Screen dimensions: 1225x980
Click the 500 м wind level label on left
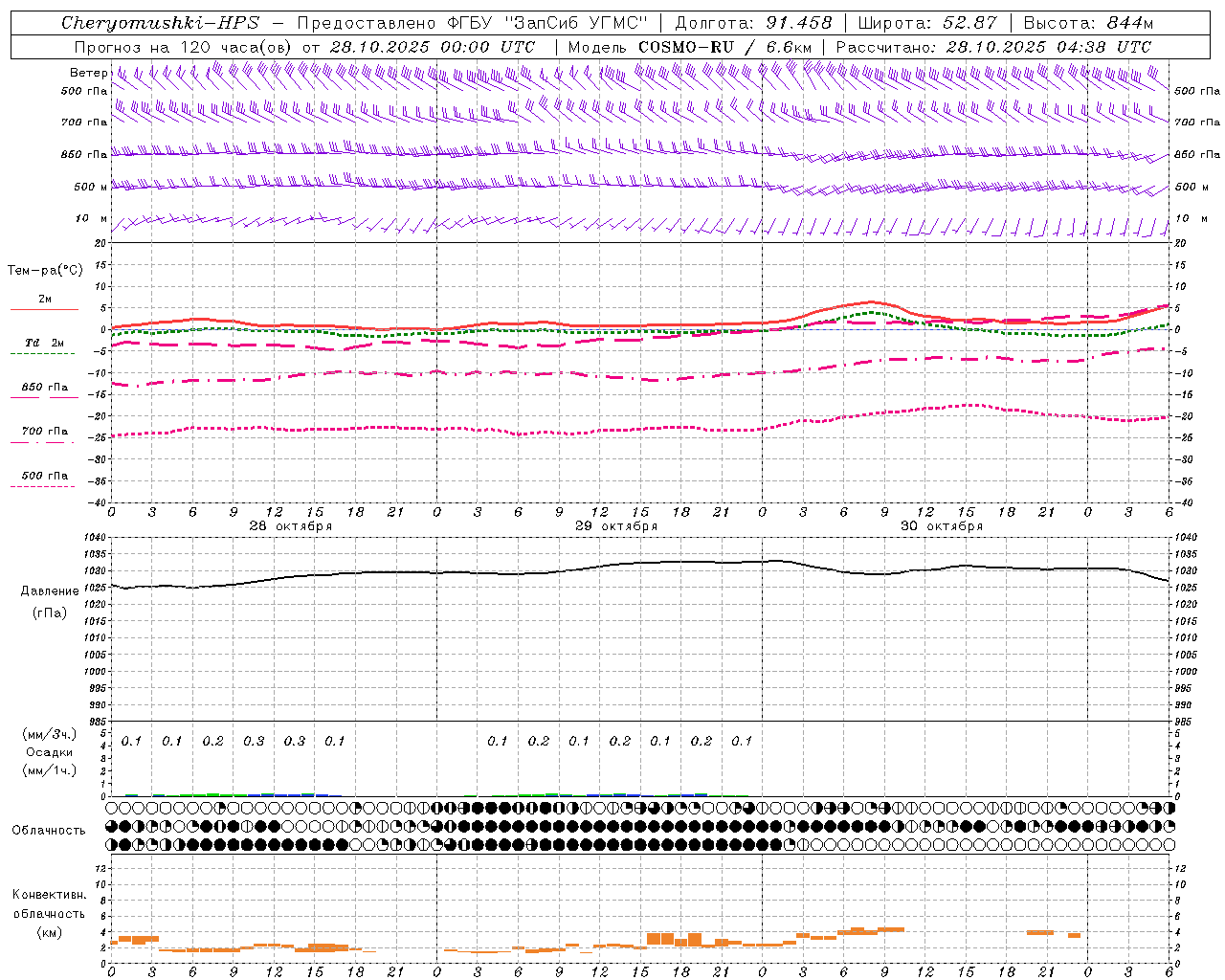click(92, 188)
